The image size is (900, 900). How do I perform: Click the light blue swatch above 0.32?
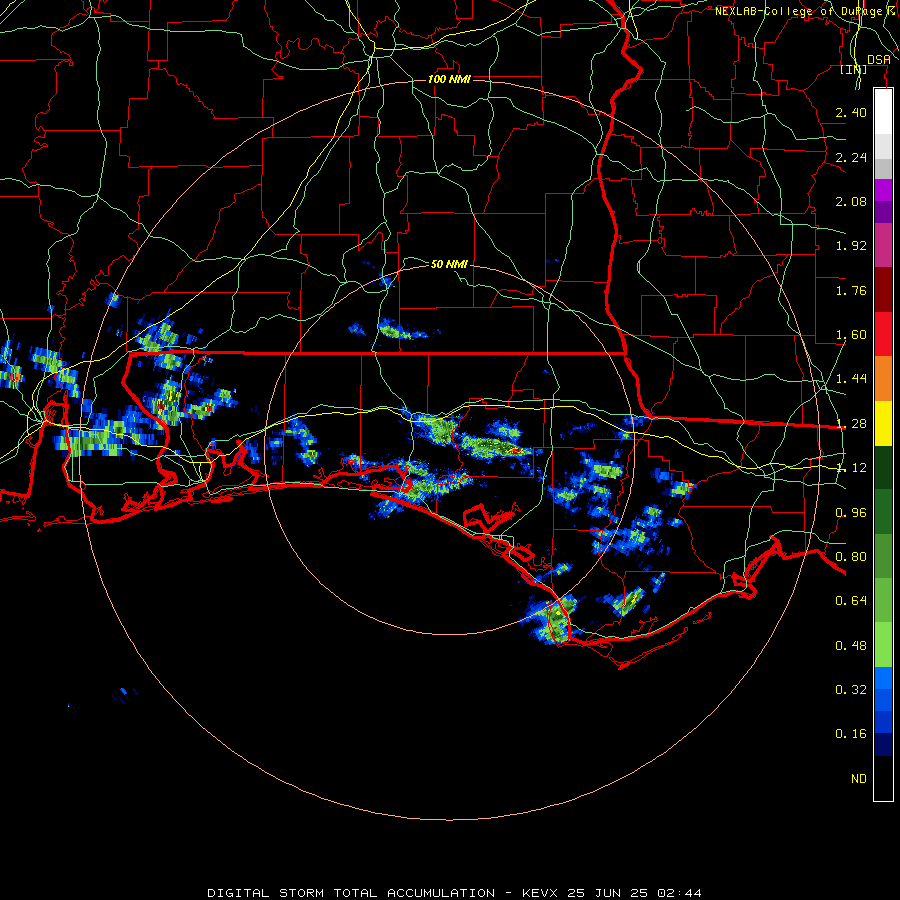883,678
